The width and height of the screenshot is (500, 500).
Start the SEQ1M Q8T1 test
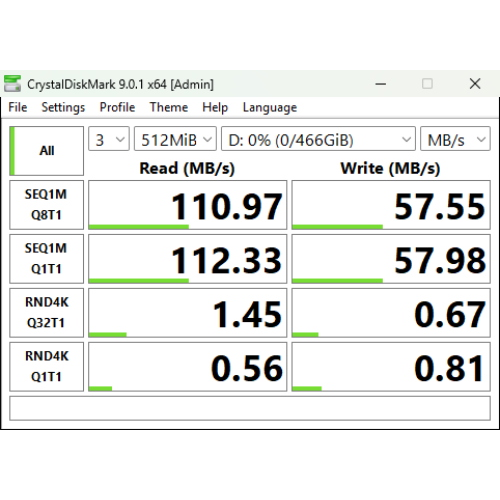(46, 205)
